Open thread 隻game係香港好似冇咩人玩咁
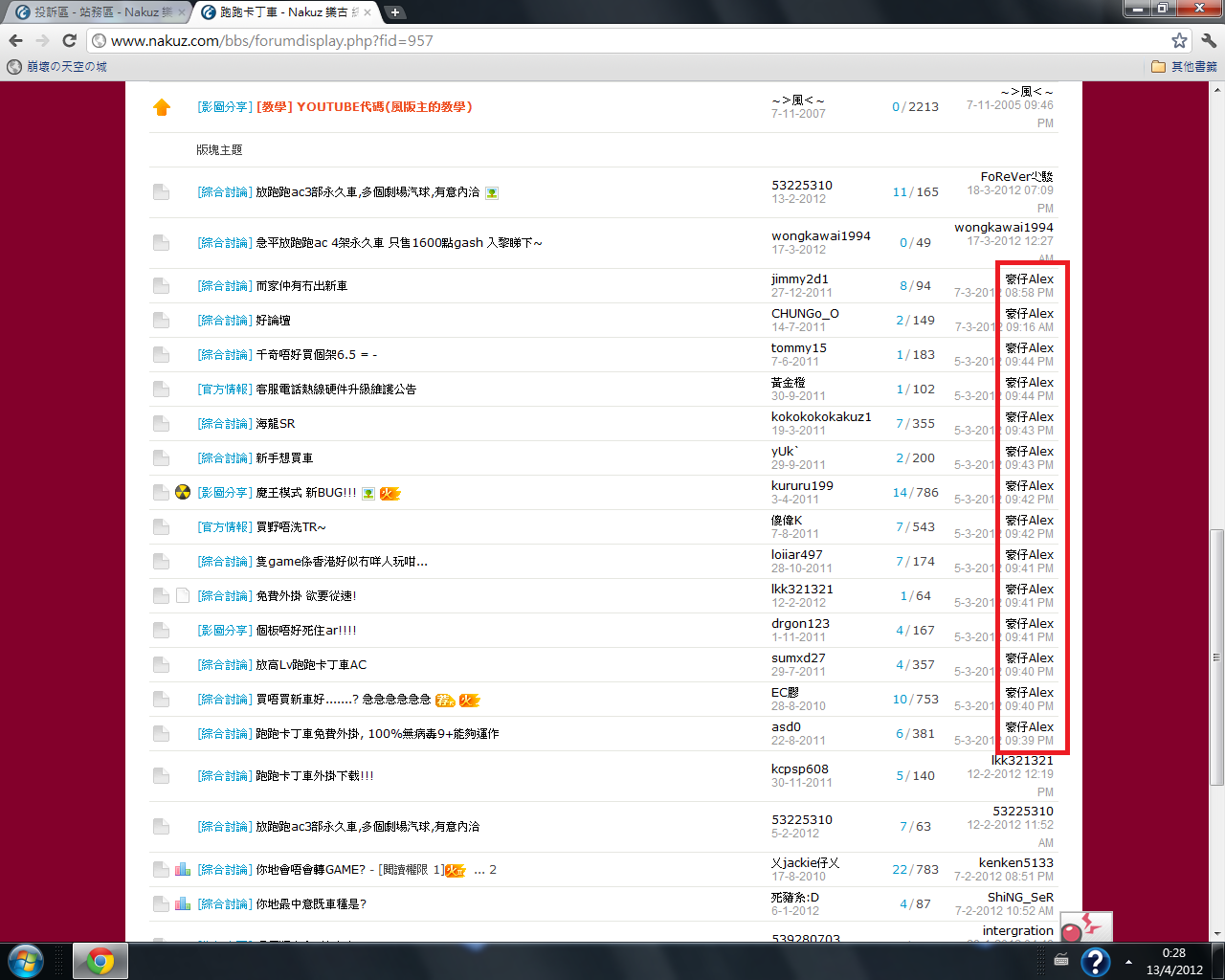The image size is (1225, 980). [x=342, y=561]
